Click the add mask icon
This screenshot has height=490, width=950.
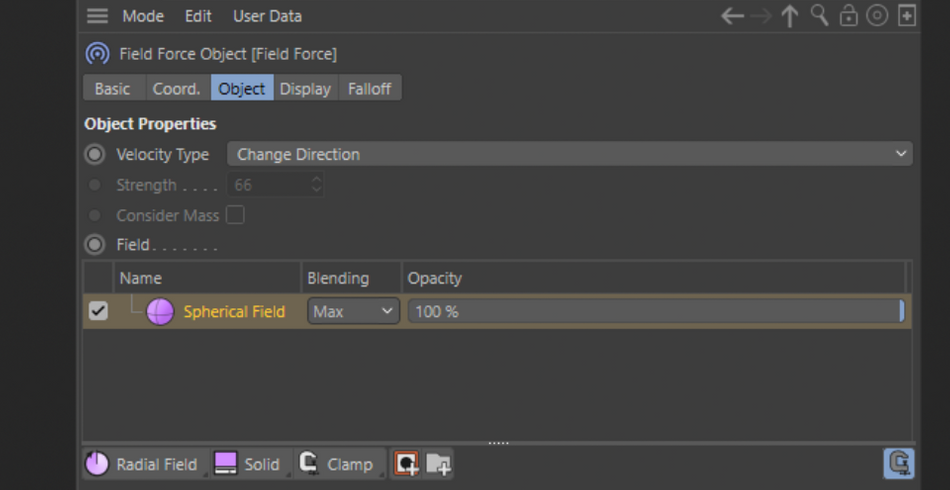407,464
